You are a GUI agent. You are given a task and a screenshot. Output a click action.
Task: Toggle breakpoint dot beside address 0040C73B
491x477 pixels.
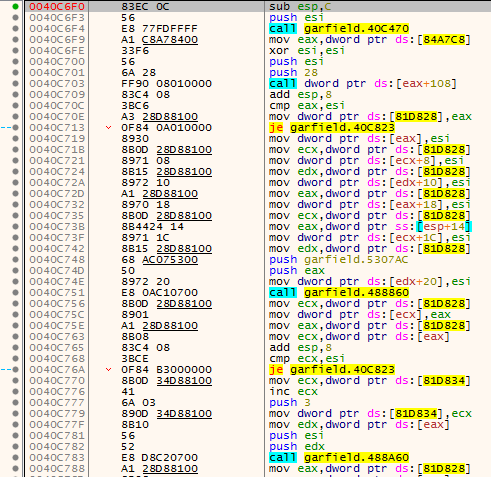(15, 227)
